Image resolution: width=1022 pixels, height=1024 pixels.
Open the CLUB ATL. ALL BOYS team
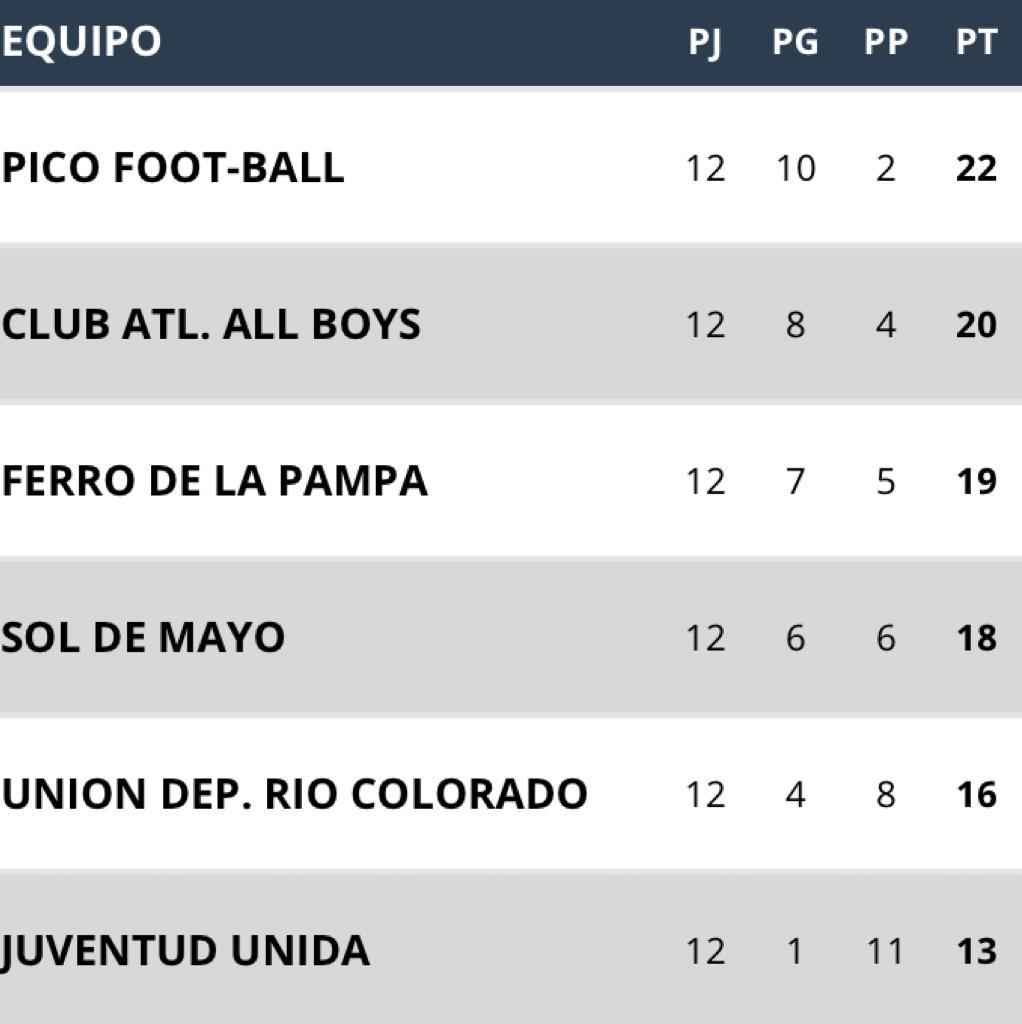pyautogui.click(x=211, y=324)
